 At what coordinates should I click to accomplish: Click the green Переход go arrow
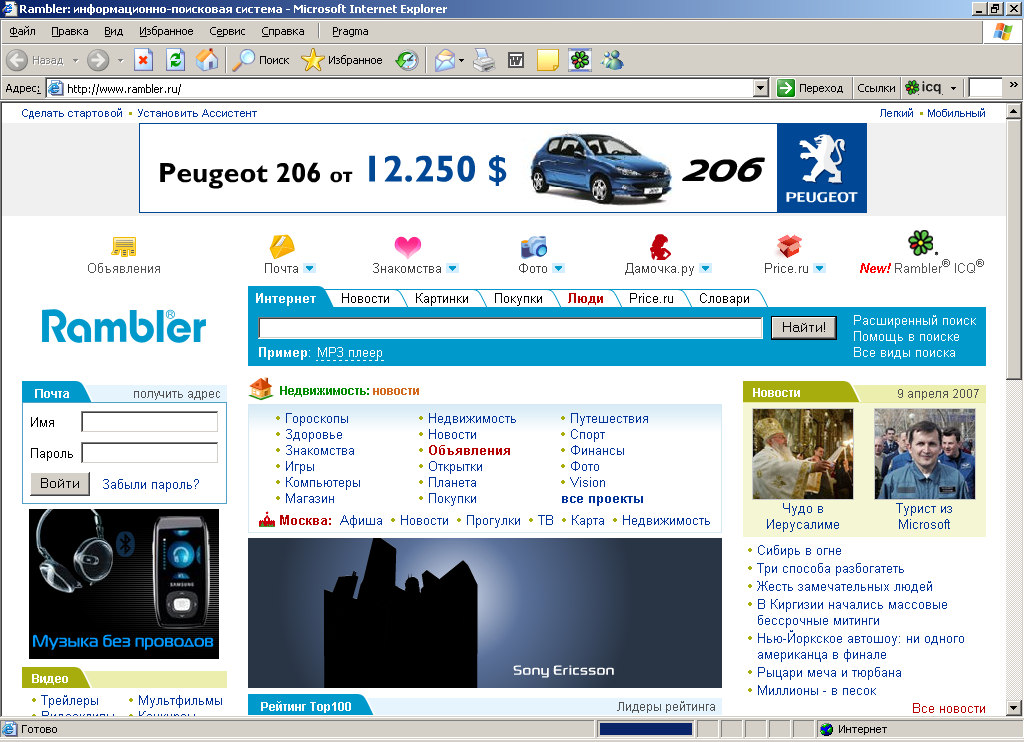(786, 88)
